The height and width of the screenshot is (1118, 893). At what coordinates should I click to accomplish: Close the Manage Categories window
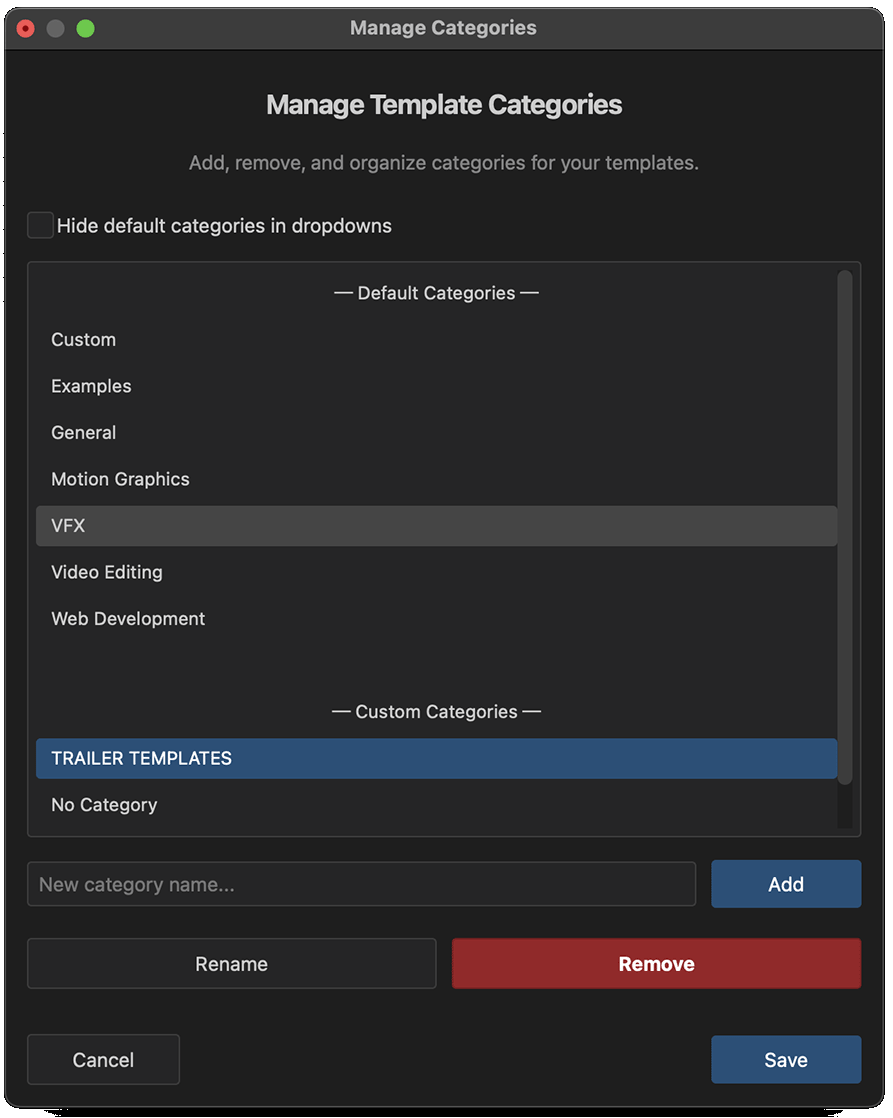pyautogui.click(x=26, y=29)
